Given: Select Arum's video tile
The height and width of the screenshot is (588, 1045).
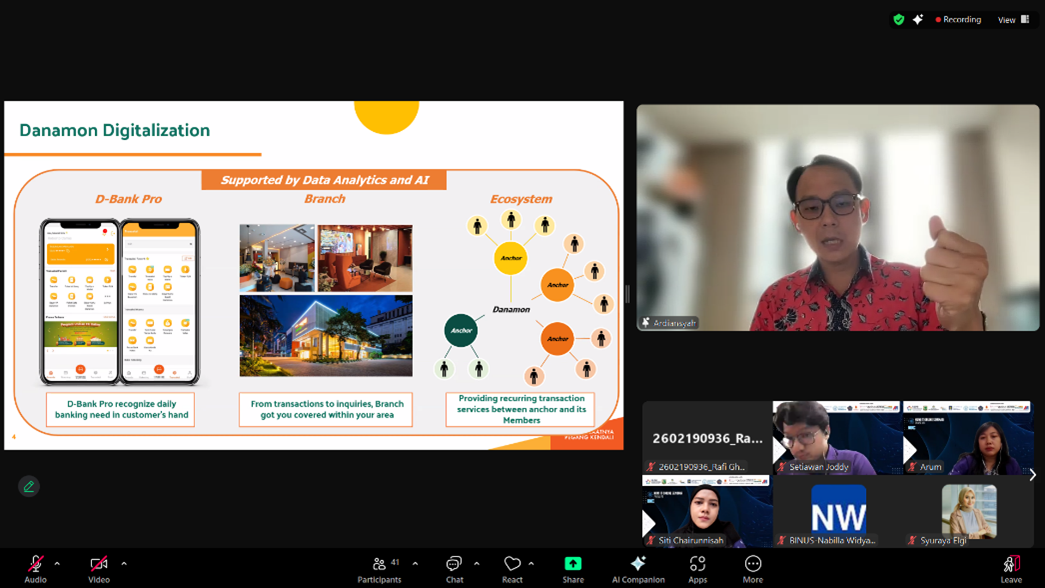Looking at the screenshot, I should pos(968,437).
